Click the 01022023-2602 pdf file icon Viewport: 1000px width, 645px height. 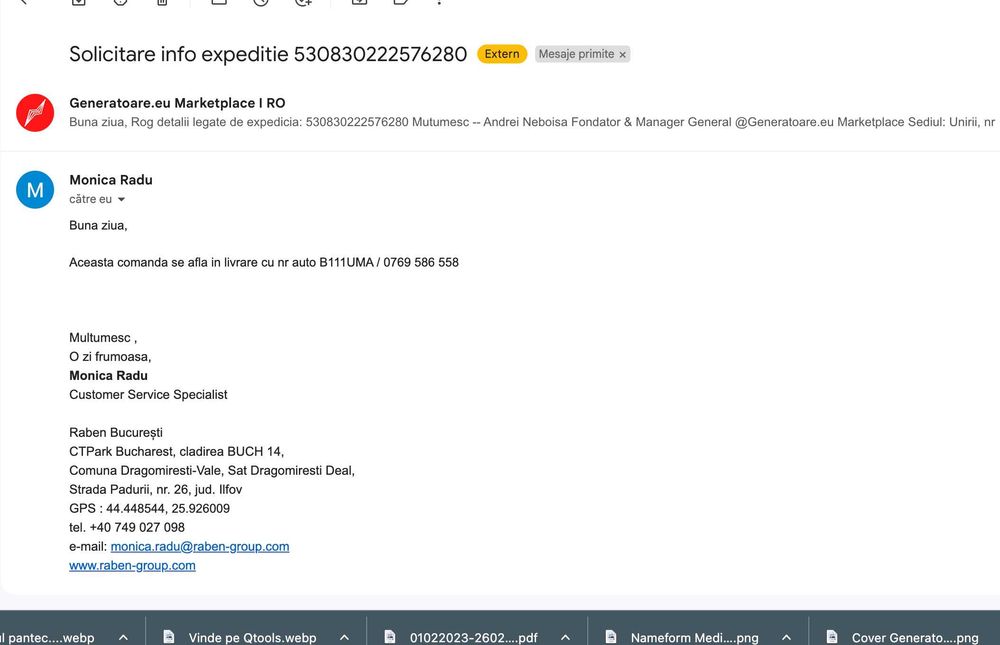390,637
